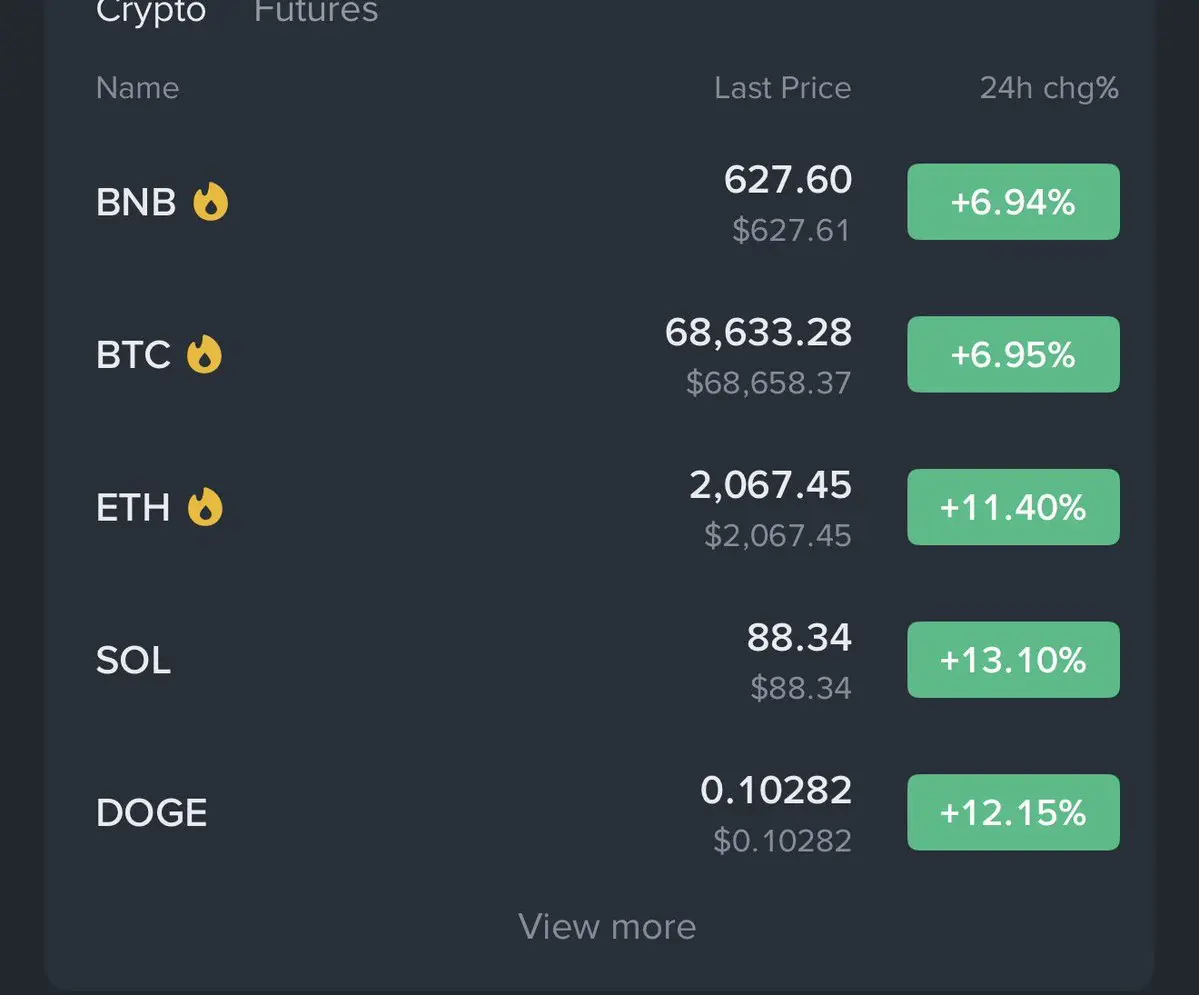Tap BTC +6.95% change button
This screenshot has width=1199, height=995.
point(1013,355)
